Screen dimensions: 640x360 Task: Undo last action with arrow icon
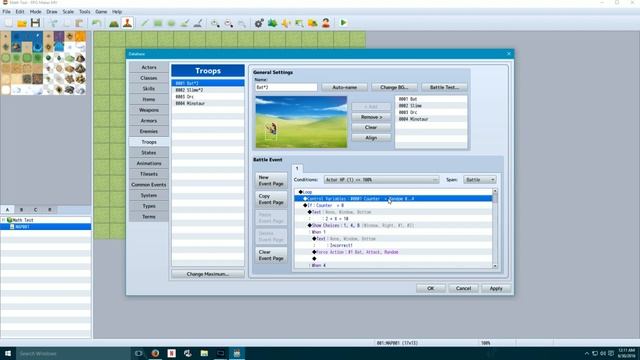96,23
